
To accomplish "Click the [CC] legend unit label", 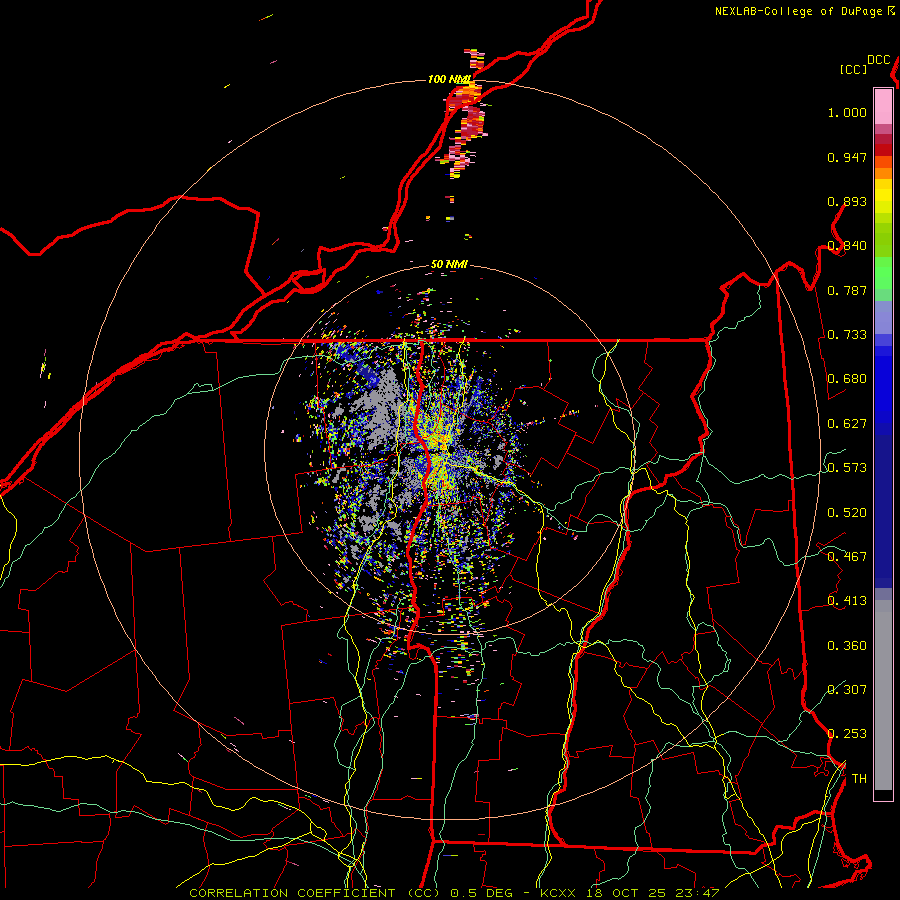I will pyautogui.click(x=854, y=69).
